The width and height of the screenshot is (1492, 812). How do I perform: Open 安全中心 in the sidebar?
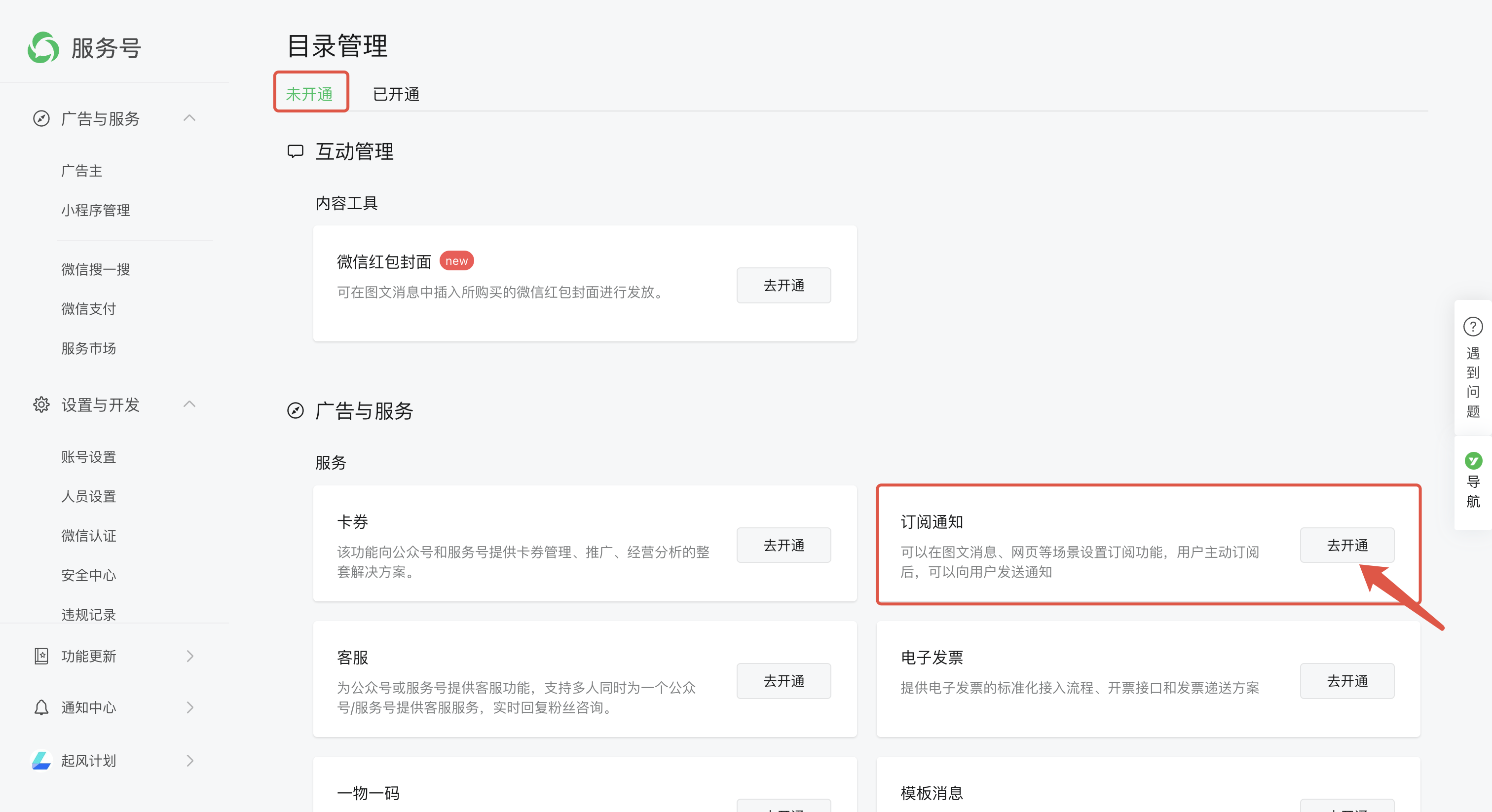point(89,575)
